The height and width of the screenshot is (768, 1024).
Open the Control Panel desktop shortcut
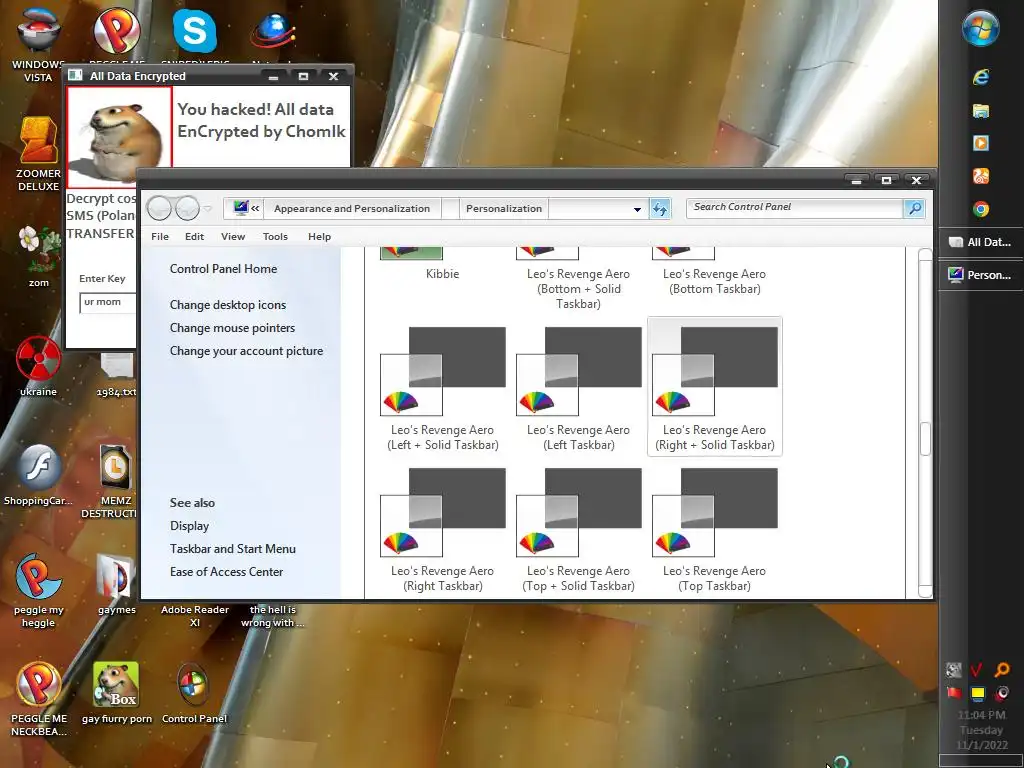coord(194,694)
